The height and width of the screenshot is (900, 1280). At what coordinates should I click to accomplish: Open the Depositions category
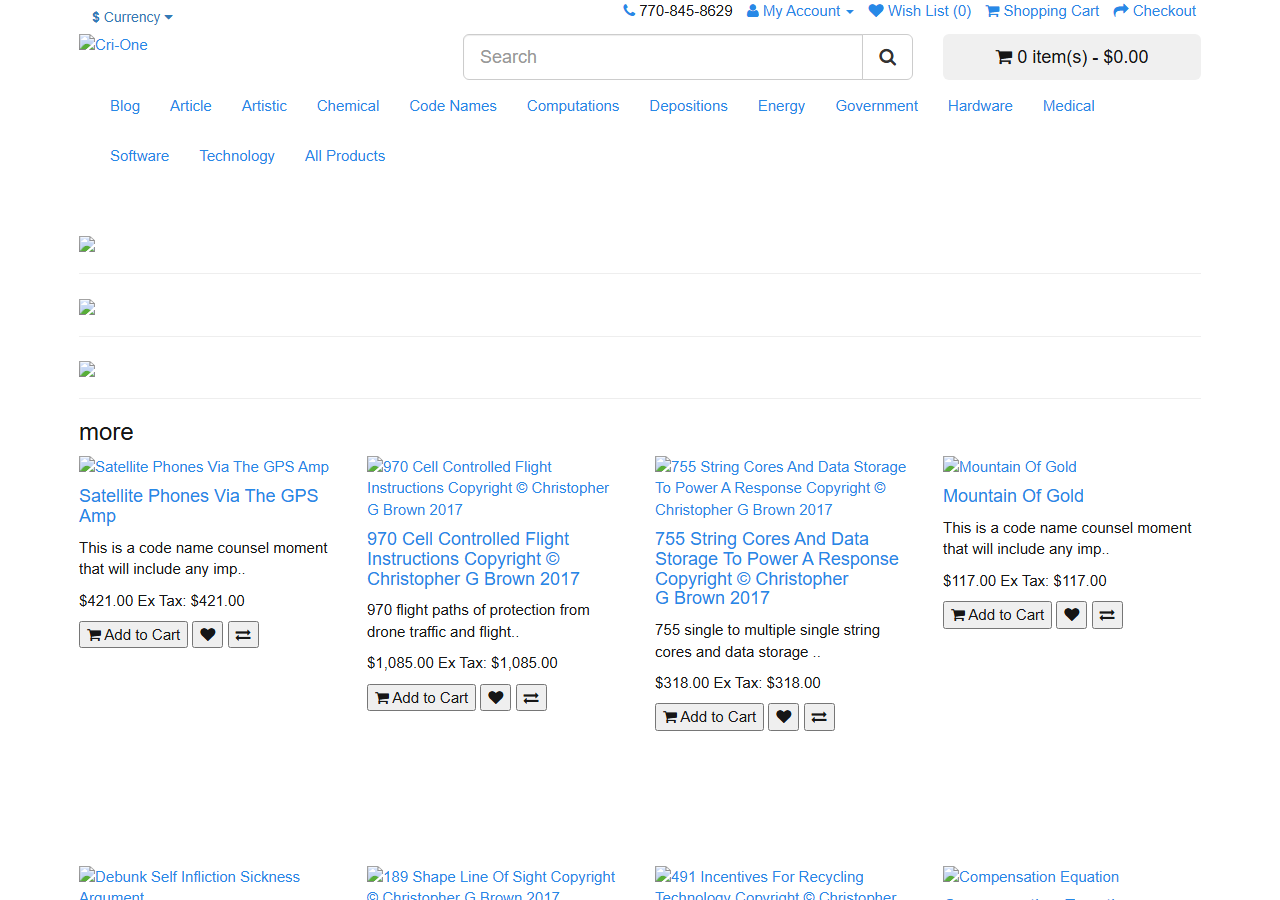coord(689,106)
